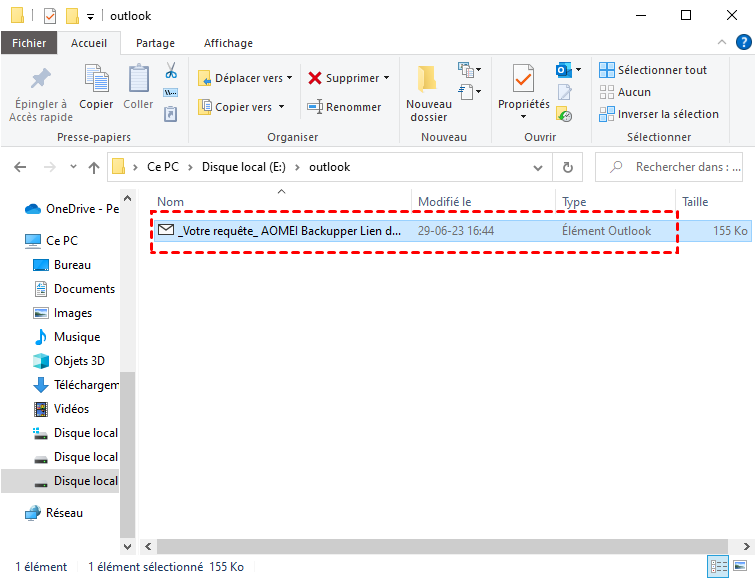Click the Rechercher dans search field

[x=669, y=167]
